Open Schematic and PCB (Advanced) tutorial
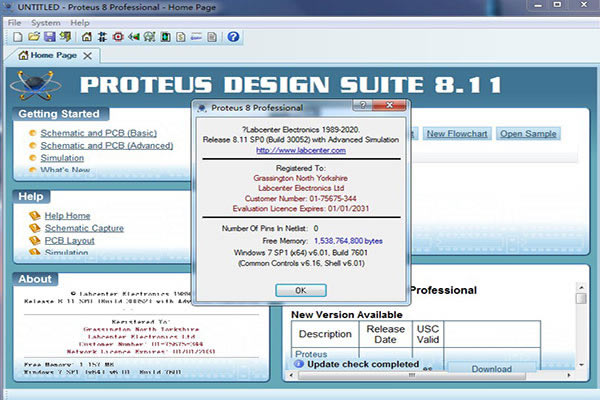Image resolution: width=600 pixels, height=400 pixels. [x=107, y=146]
